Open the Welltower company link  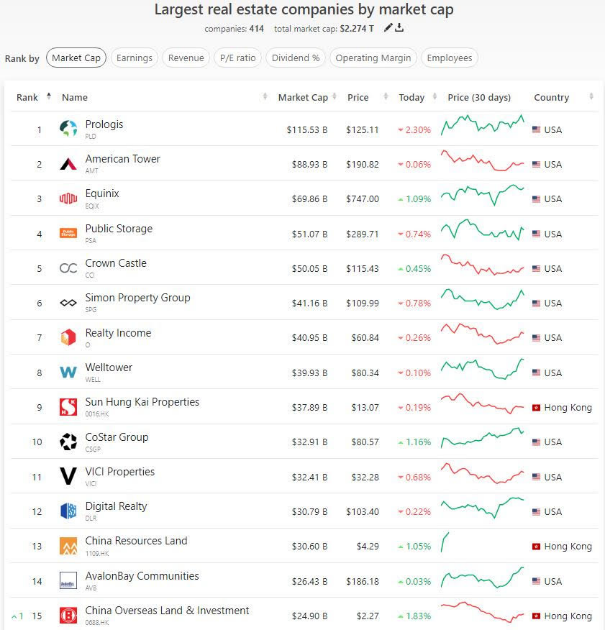[x=108, y=367]
